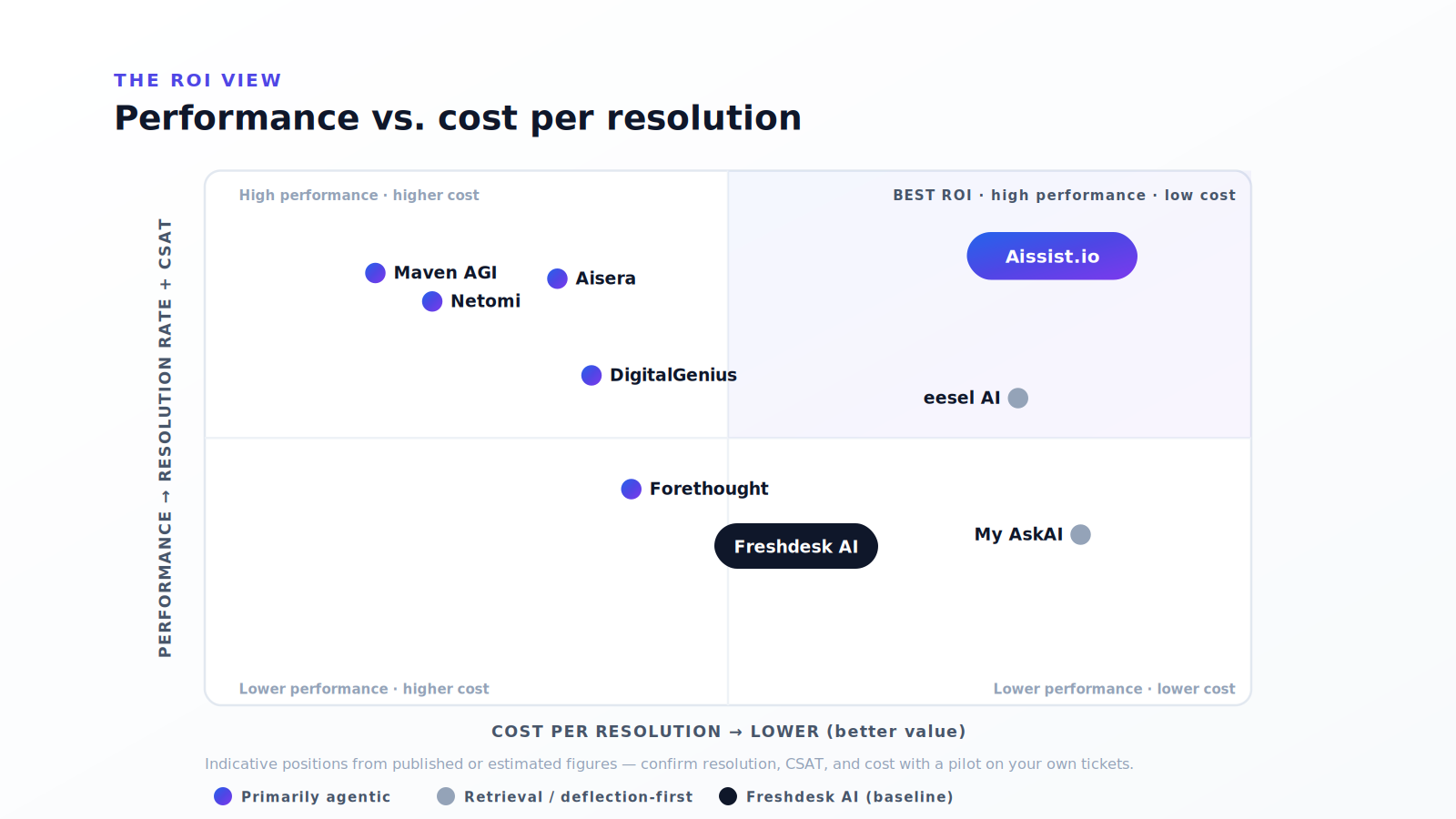The width and height of the screenshot is (1456, 819).
Task: Click the Primarily agentic legend swatch
Action: pyautogui.click(x=223, y=796)
